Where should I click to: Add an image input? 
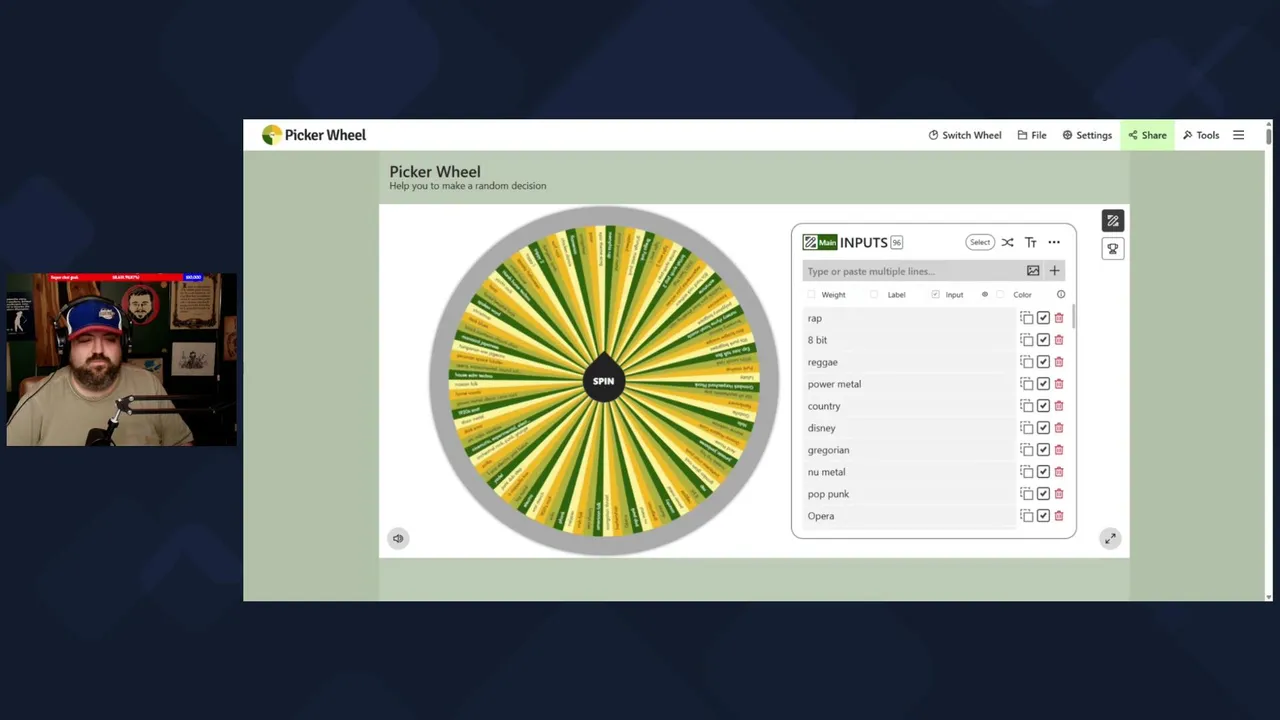coord(1033,271)
